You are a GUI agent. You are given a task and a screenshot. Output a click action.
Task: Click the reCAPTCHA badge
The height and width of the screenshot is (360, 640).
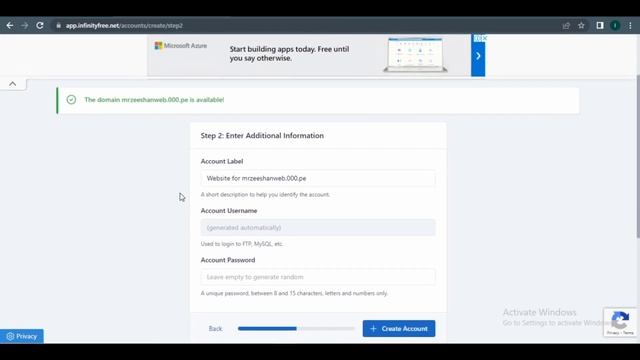(620, 322)
